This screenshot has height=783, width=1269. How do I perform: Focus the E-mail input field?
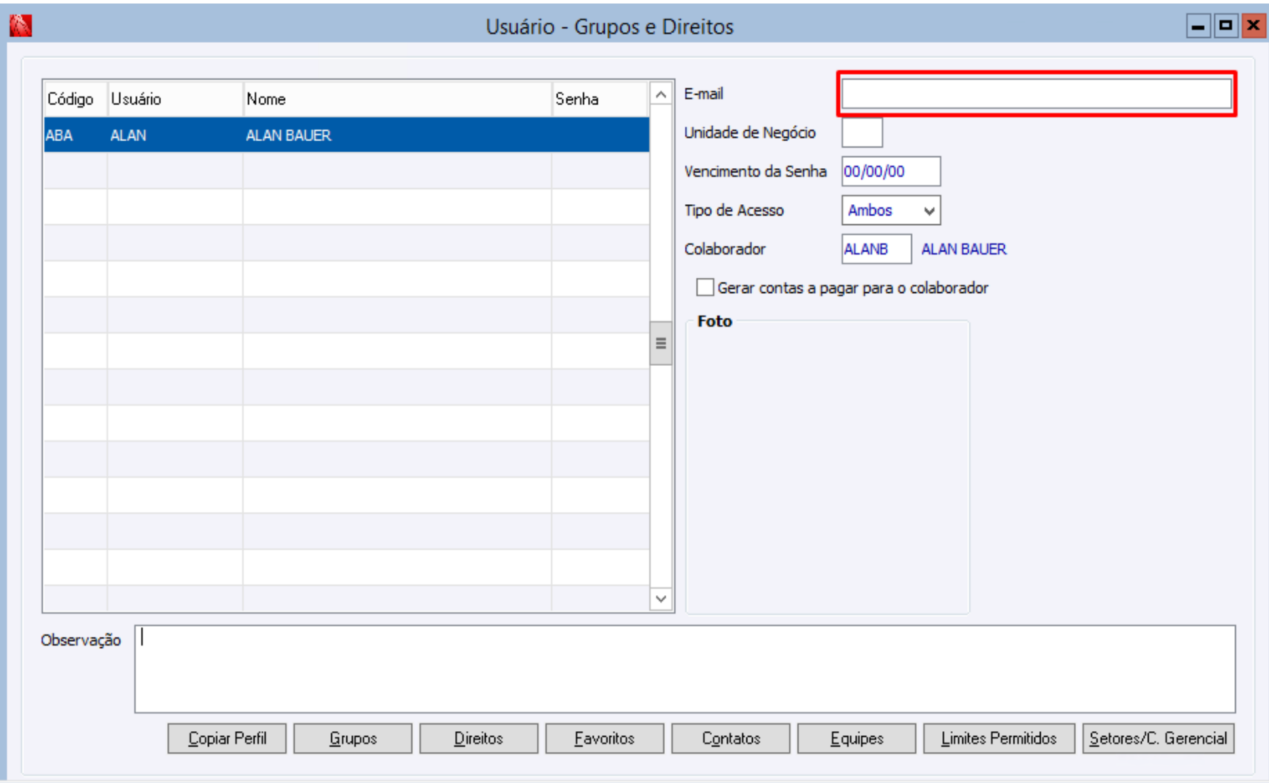pos(1037,94)
